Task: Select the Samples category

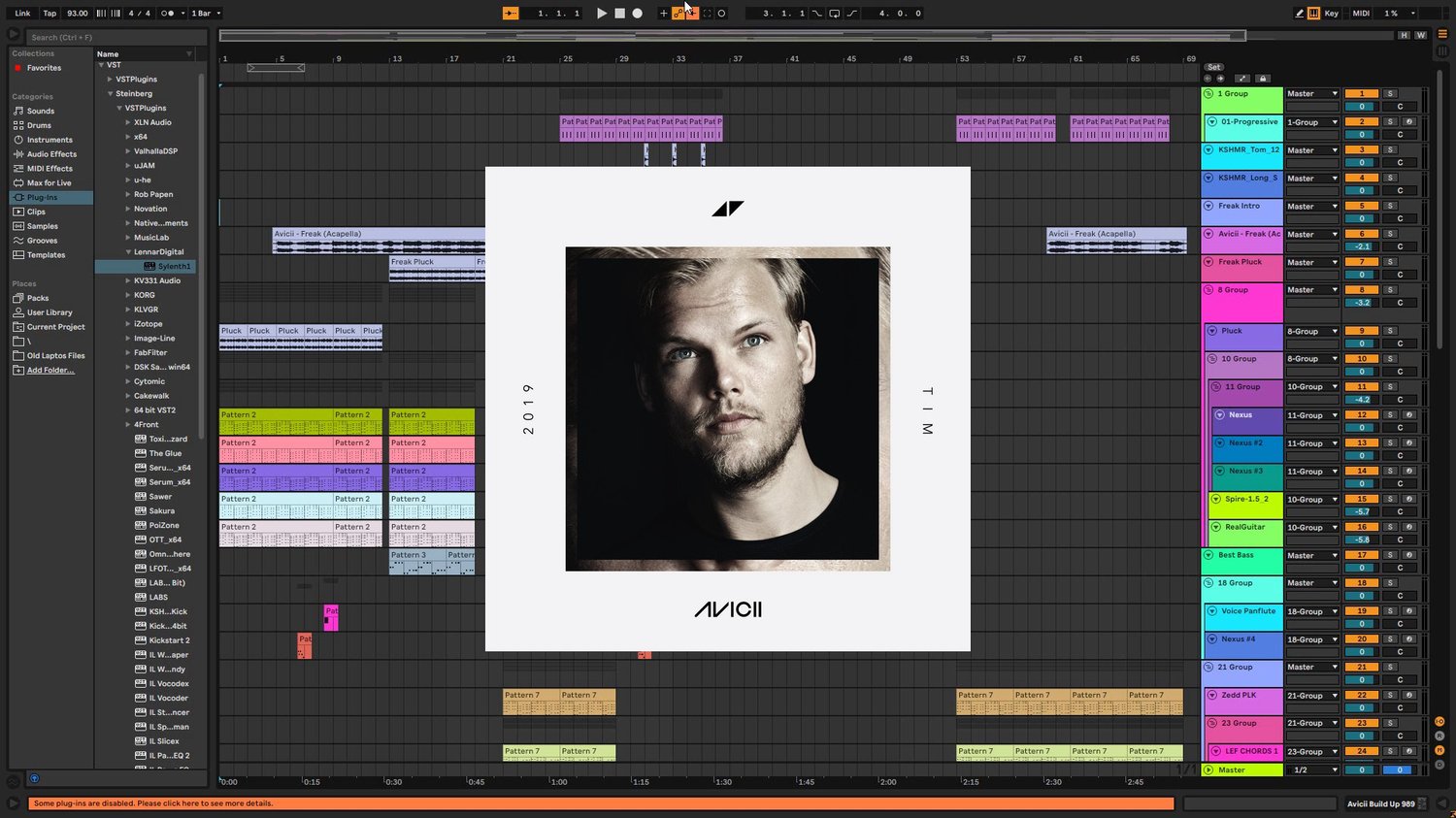Action: 42,226
